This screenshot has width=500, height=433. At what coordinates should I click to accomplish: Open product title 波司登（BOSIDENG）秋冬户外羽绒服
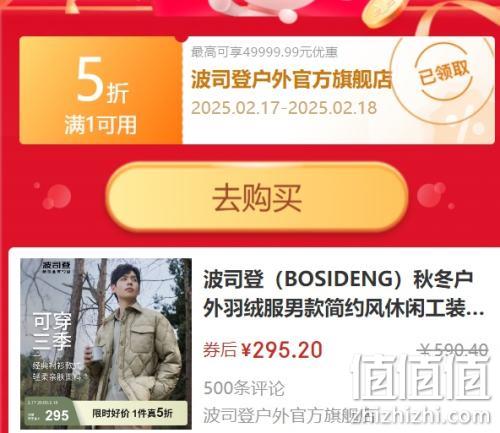[x=343, y=294]
